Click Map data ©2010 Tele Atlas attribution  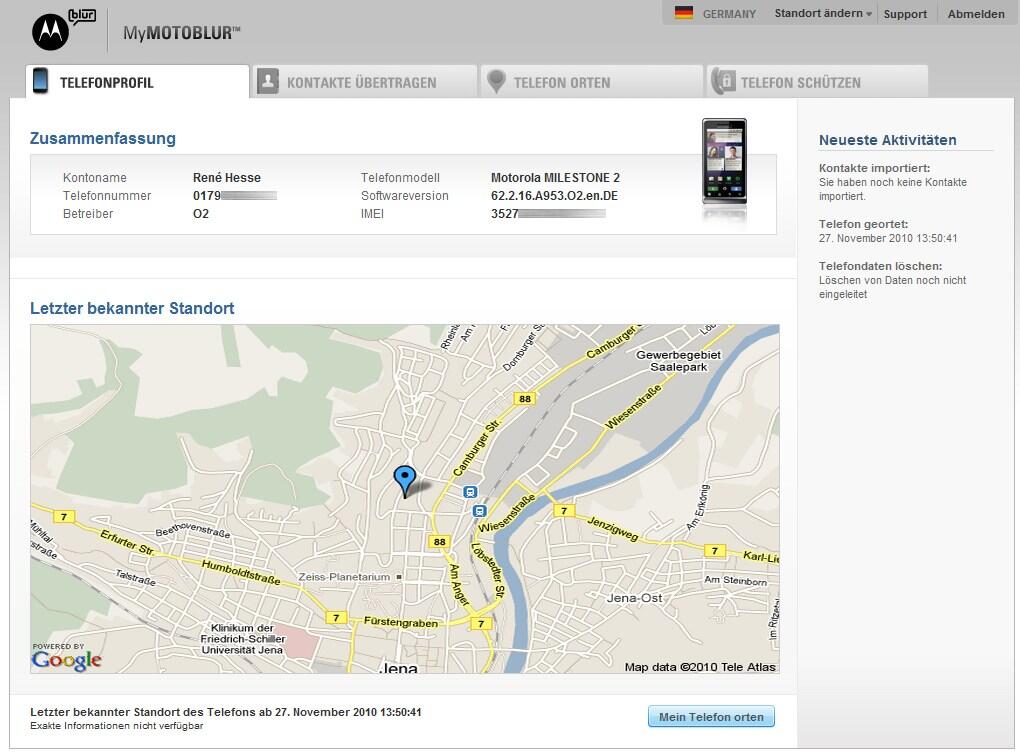click(700, 667)
